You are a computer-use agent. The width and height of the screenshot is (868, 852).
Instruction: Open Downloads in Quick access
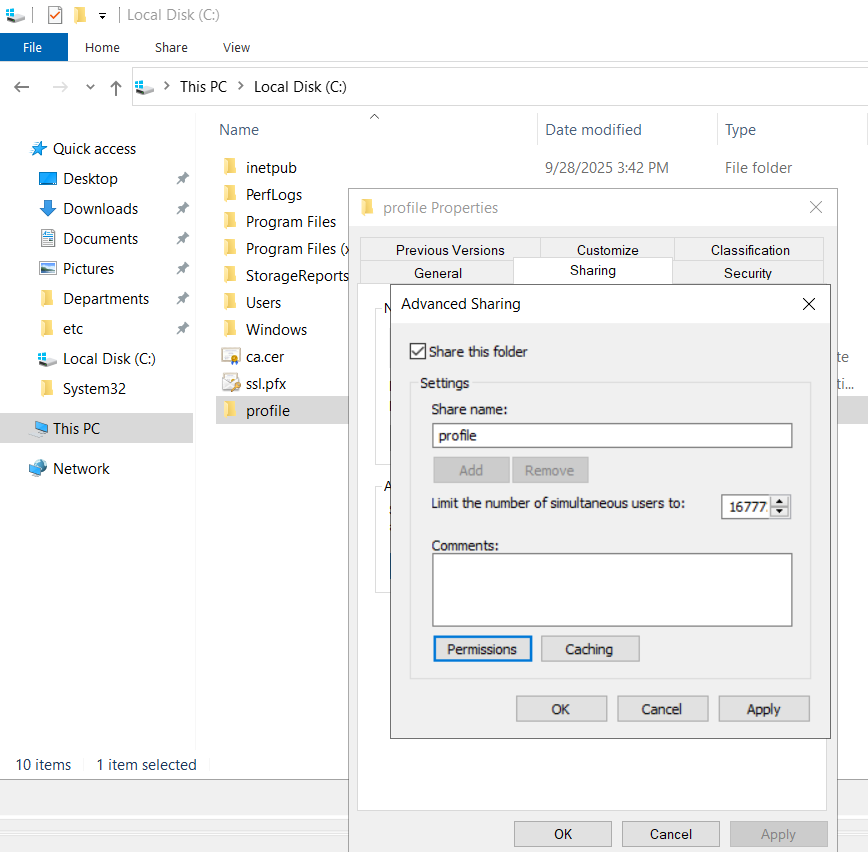[x=100, y=209]
